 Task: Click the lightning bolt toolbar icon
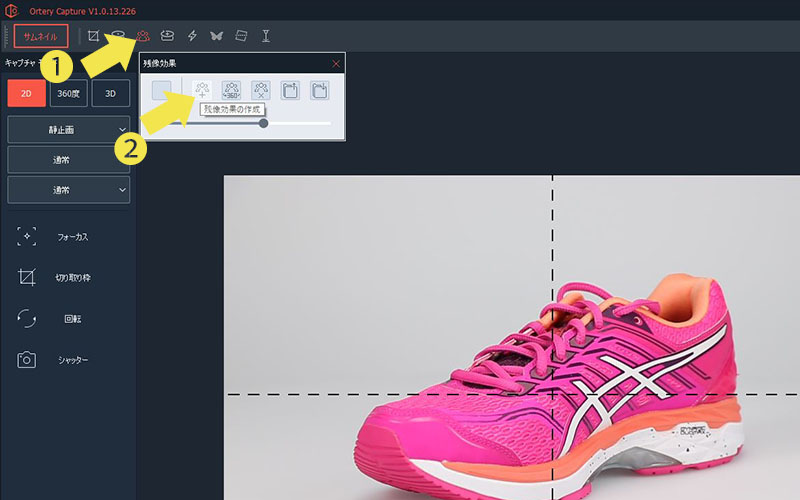192,36
